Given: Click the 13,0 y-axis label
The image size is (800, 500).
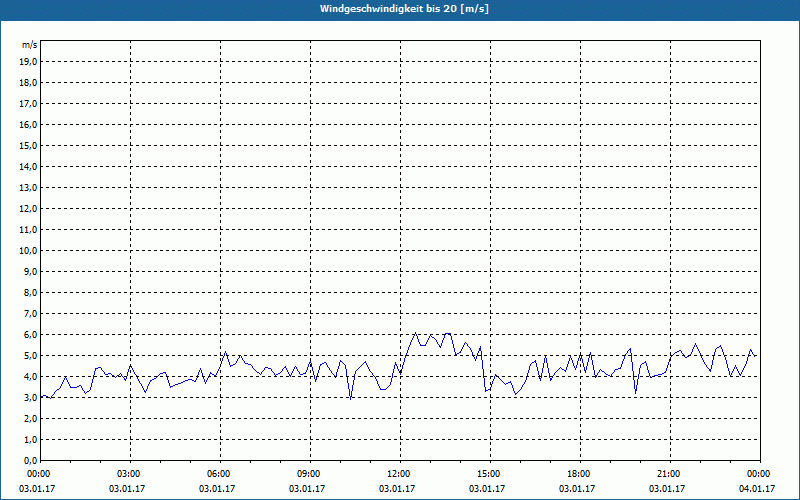Looking at the screenshot, I should pos(29,187).
